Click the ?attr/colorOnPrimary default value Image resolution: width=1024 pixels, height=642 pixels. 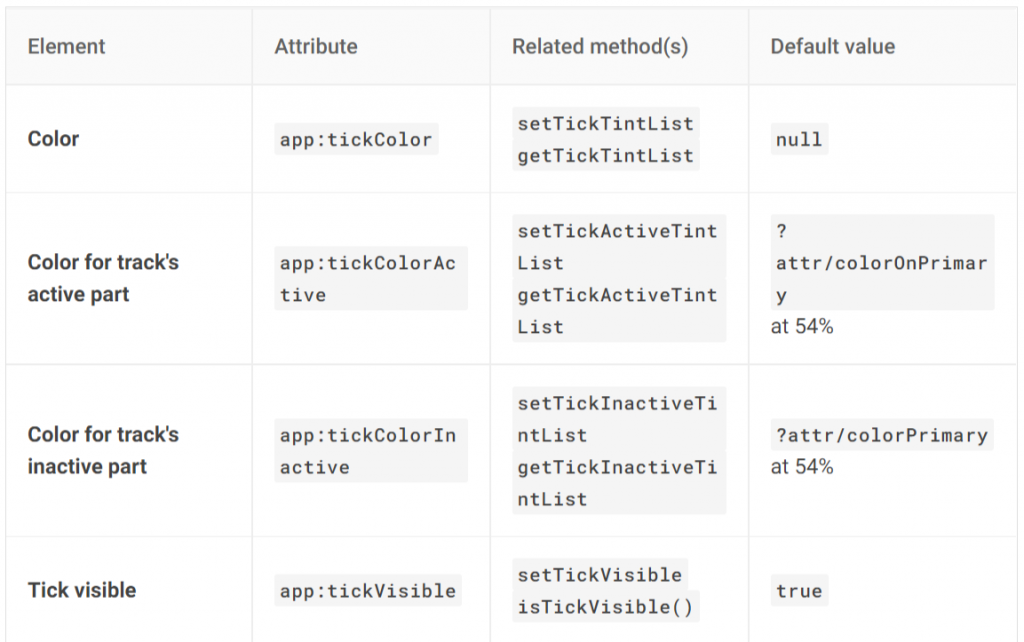coord(880,263)
